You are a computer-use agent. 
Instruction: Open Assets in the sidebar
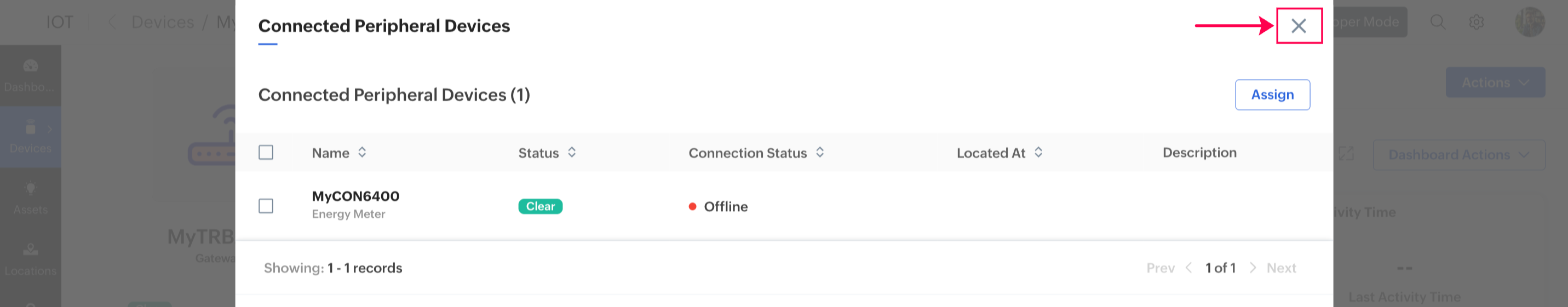tap(31, 198)
